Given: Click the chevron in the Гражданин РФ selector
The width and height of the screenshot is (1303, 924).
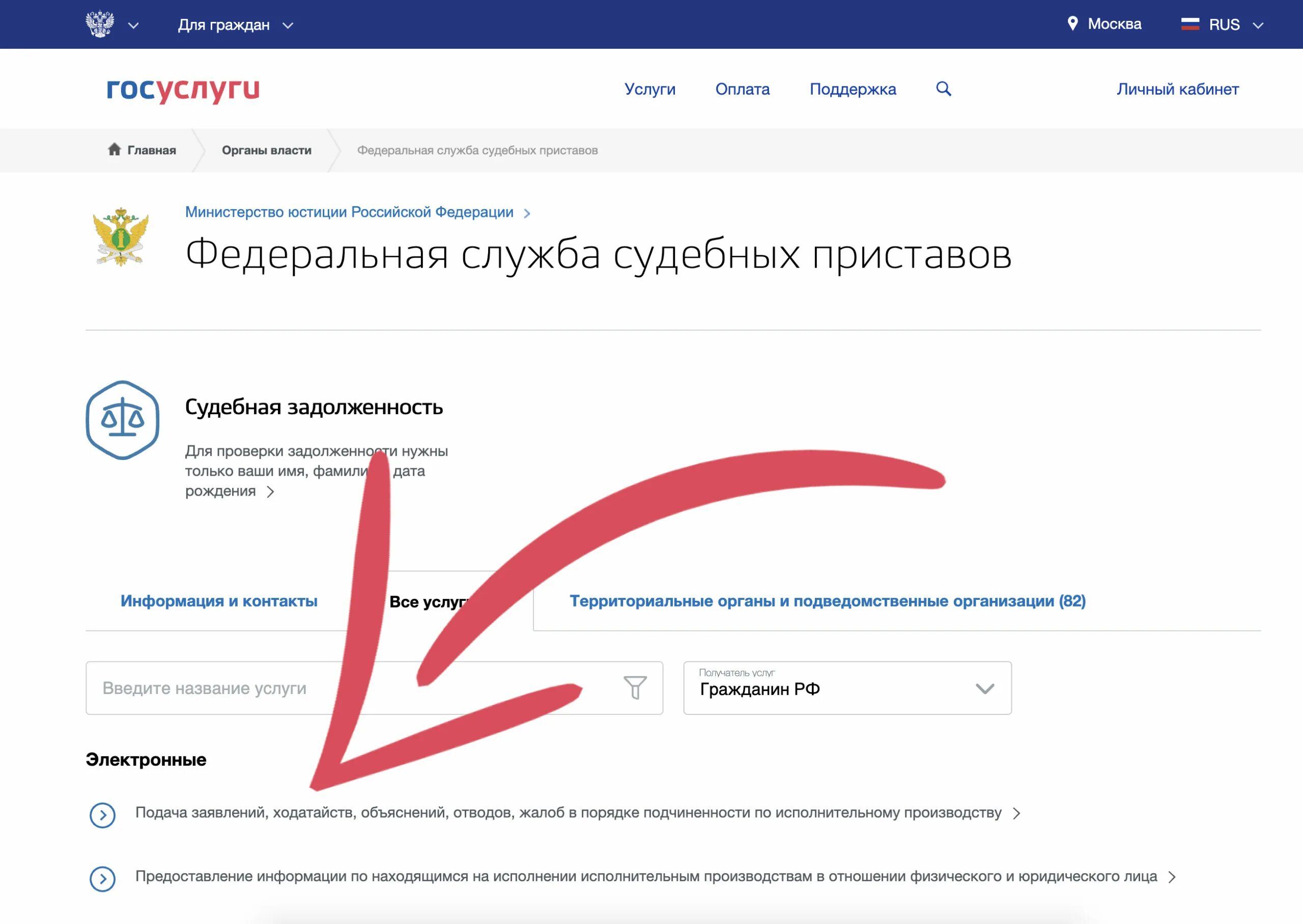Looking at the screenshot, I should pos(985,689).
